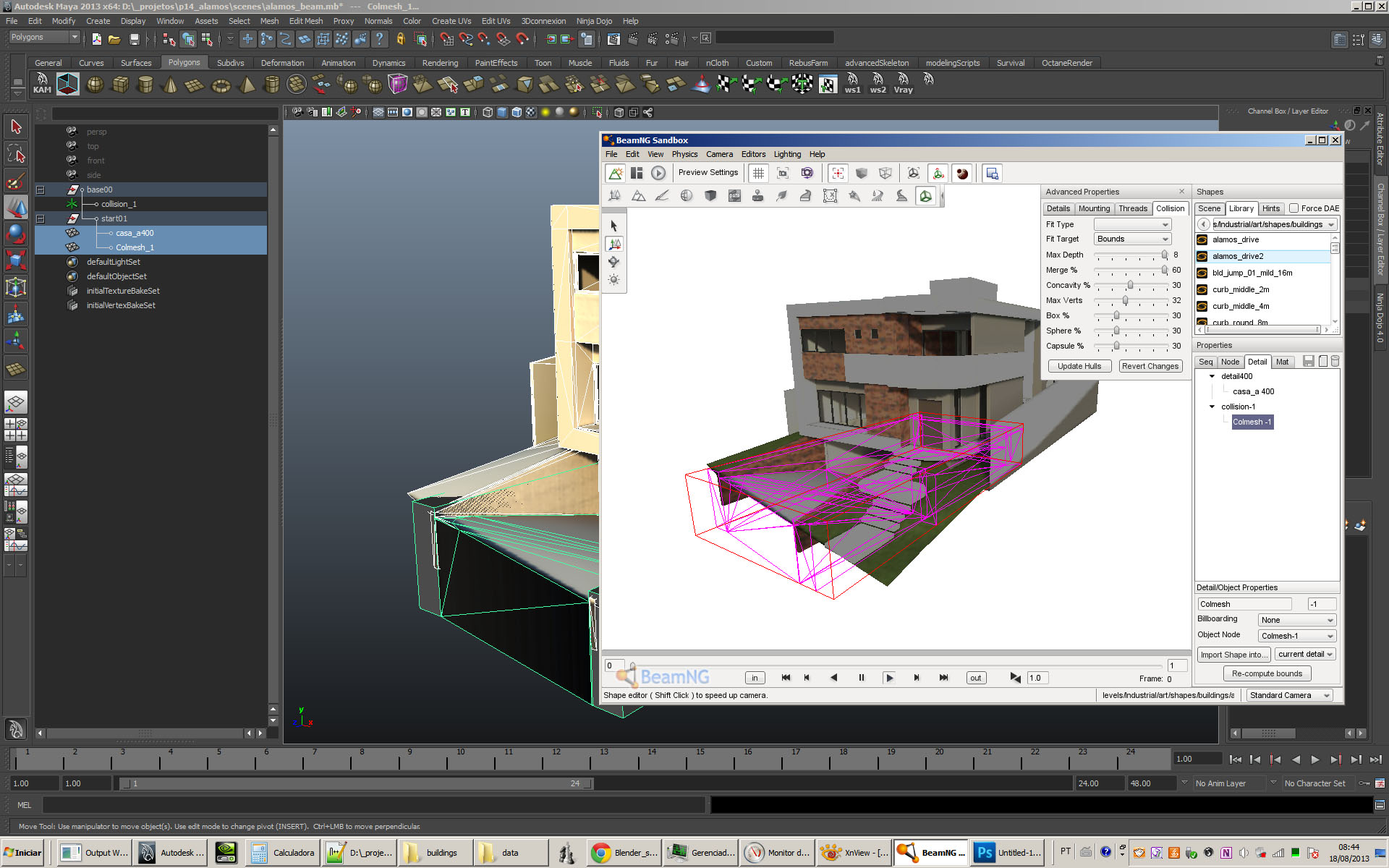Toggle Maya textured display viewport icon
The width and height of the screenshot is (1389, 868).
pyautogui.click(x=531, y=112)
